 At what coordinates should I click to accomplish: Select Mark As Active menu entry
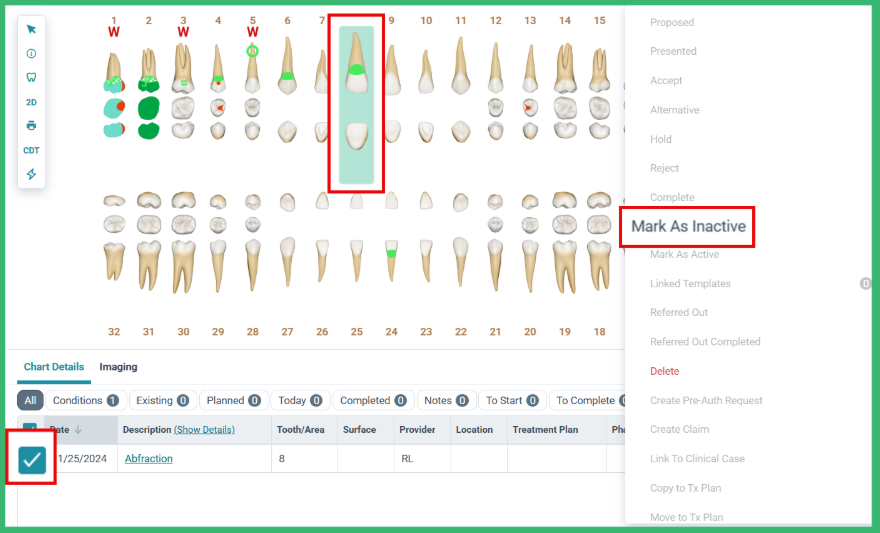point(684,254)
